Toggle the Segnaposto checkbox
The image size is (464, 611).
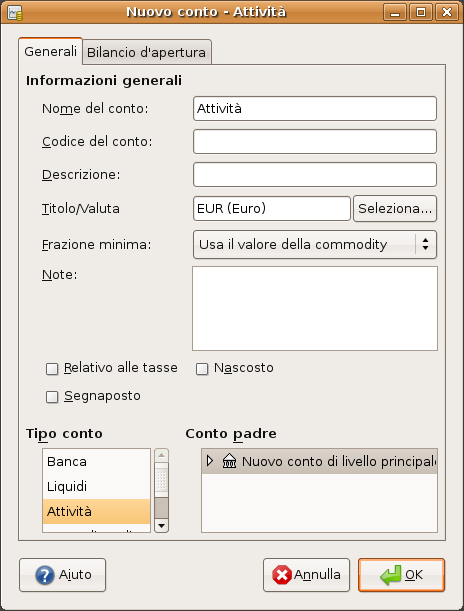pyautogui.click(x=52, y=397)
